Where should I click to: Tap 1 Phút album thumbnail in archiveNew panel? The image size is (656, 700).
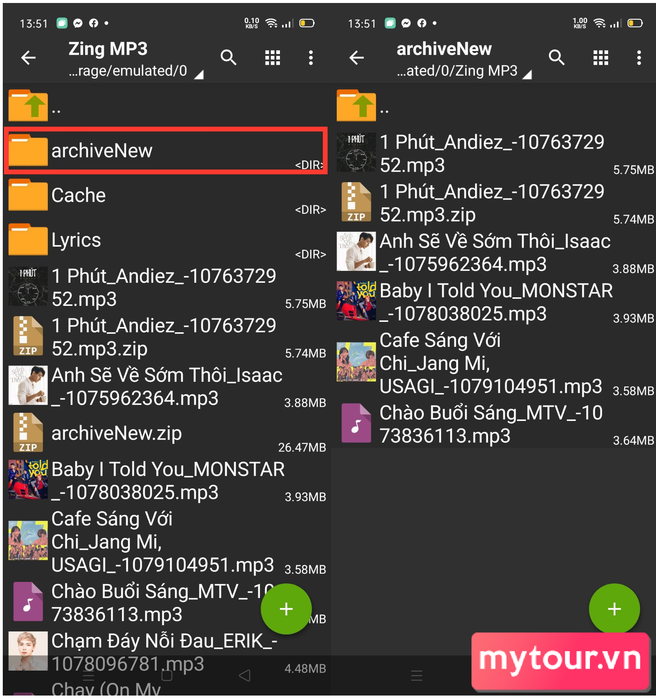coord(356,153)
